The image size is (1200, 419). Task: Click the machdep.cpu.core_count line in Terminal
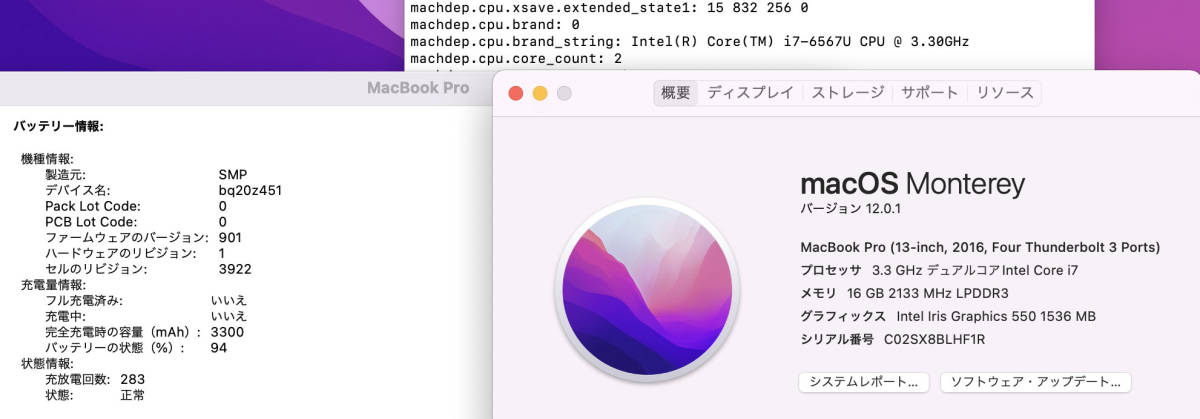pyautogui.click(x=516, y=58)
